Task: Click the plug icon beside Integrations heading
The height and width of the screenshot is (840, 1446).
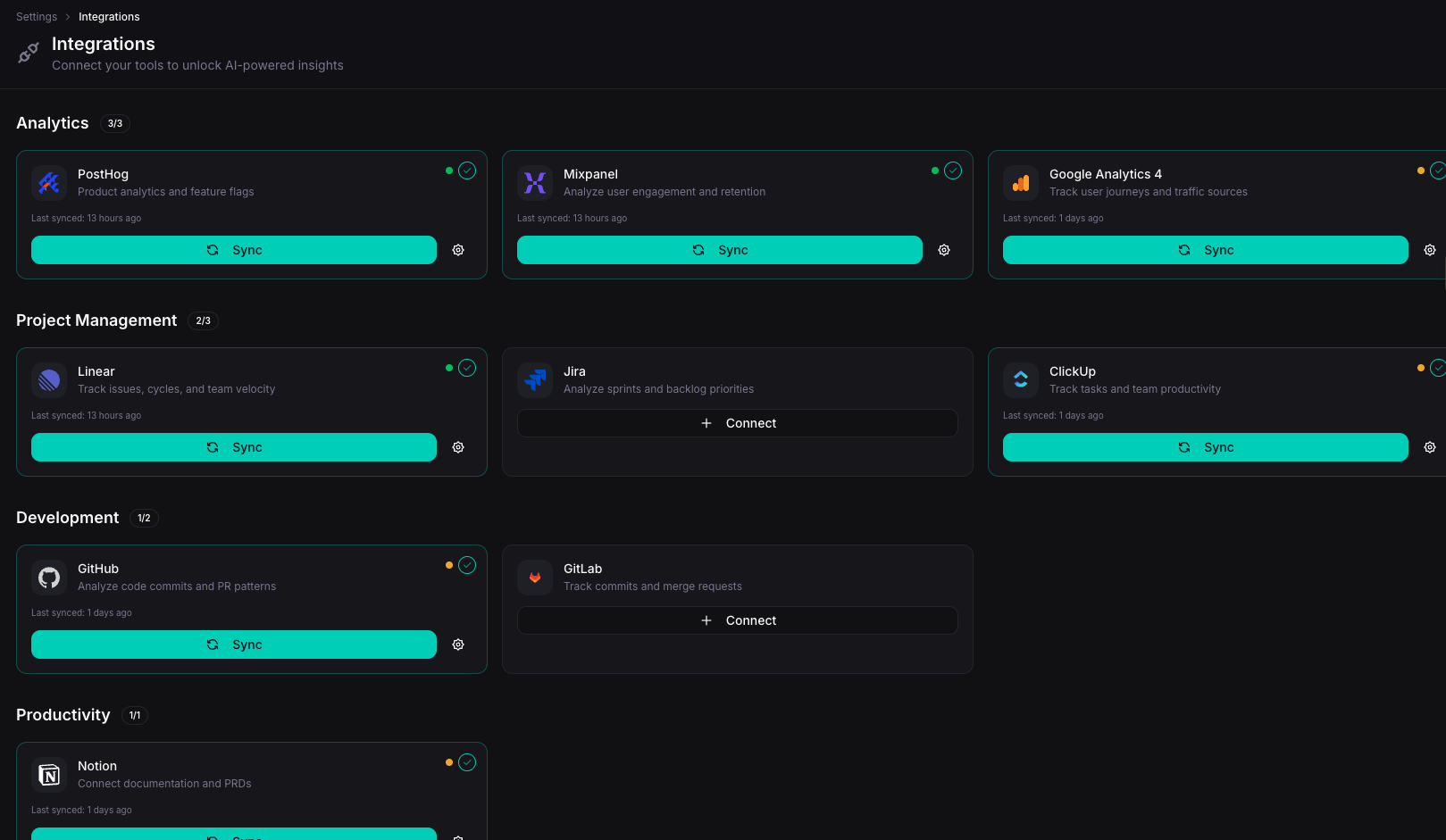Action: 28,53
